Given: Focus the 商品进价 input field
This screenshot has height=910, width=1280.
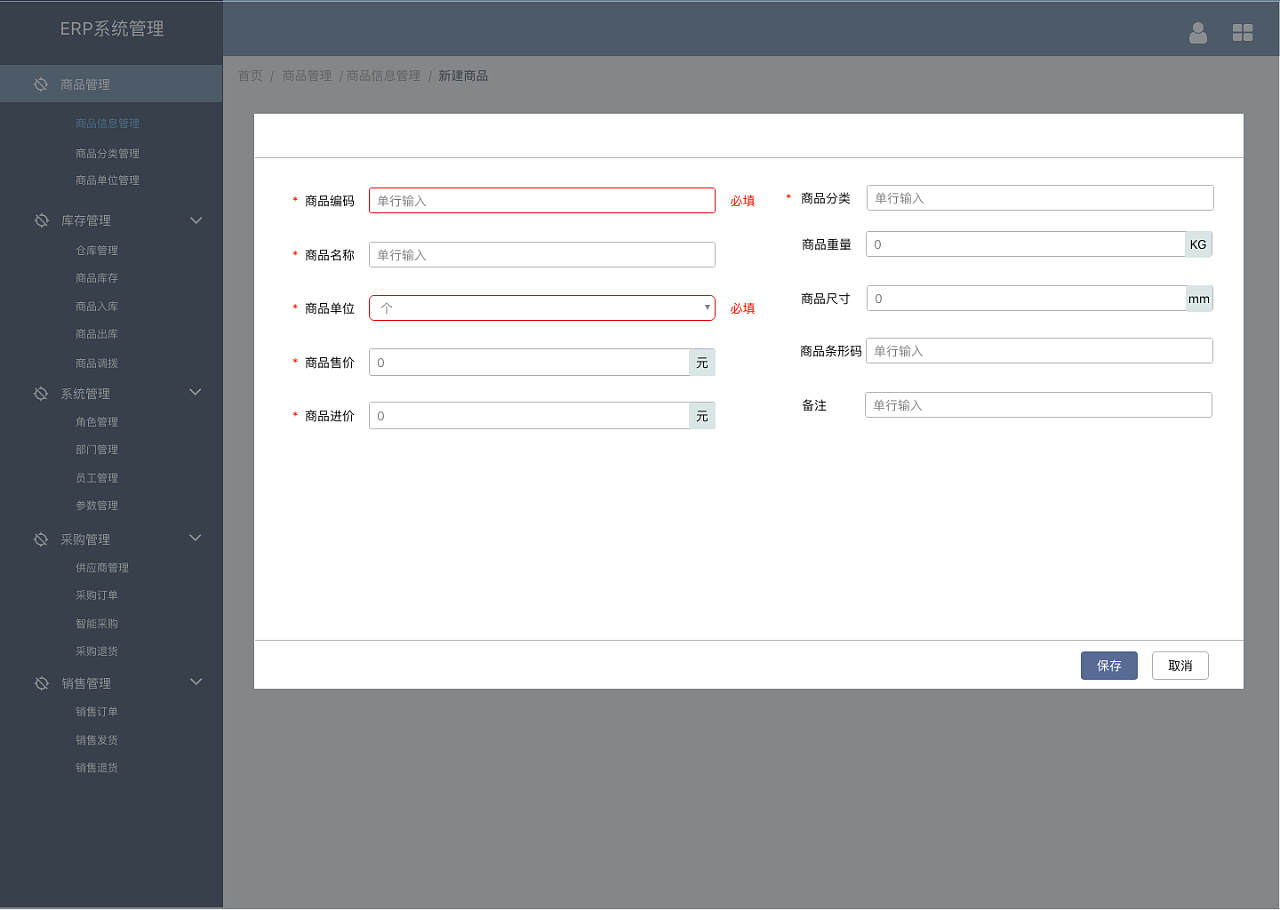Looking at the screenshot, I should (529, 416).
